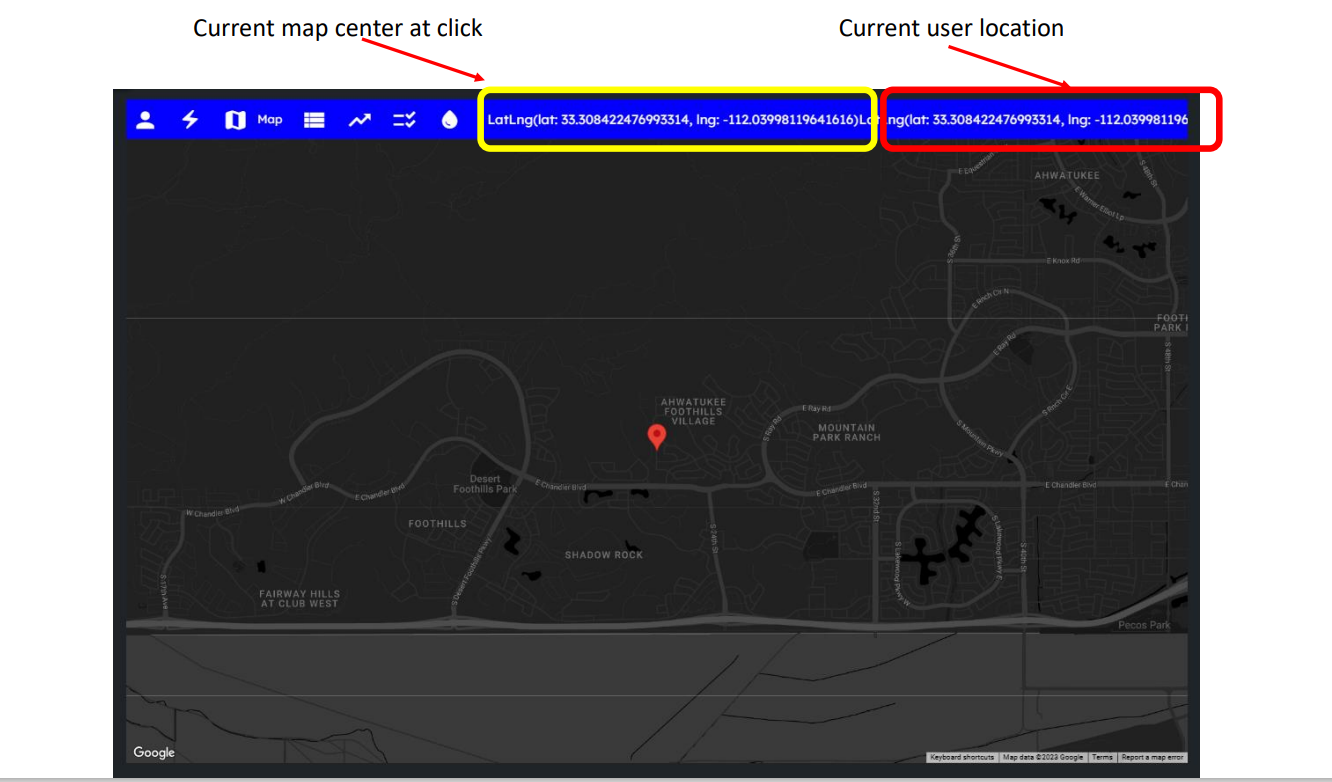1332x782 pixels.
Task: Click Report a map error
Action: [x=1152, y=757]
